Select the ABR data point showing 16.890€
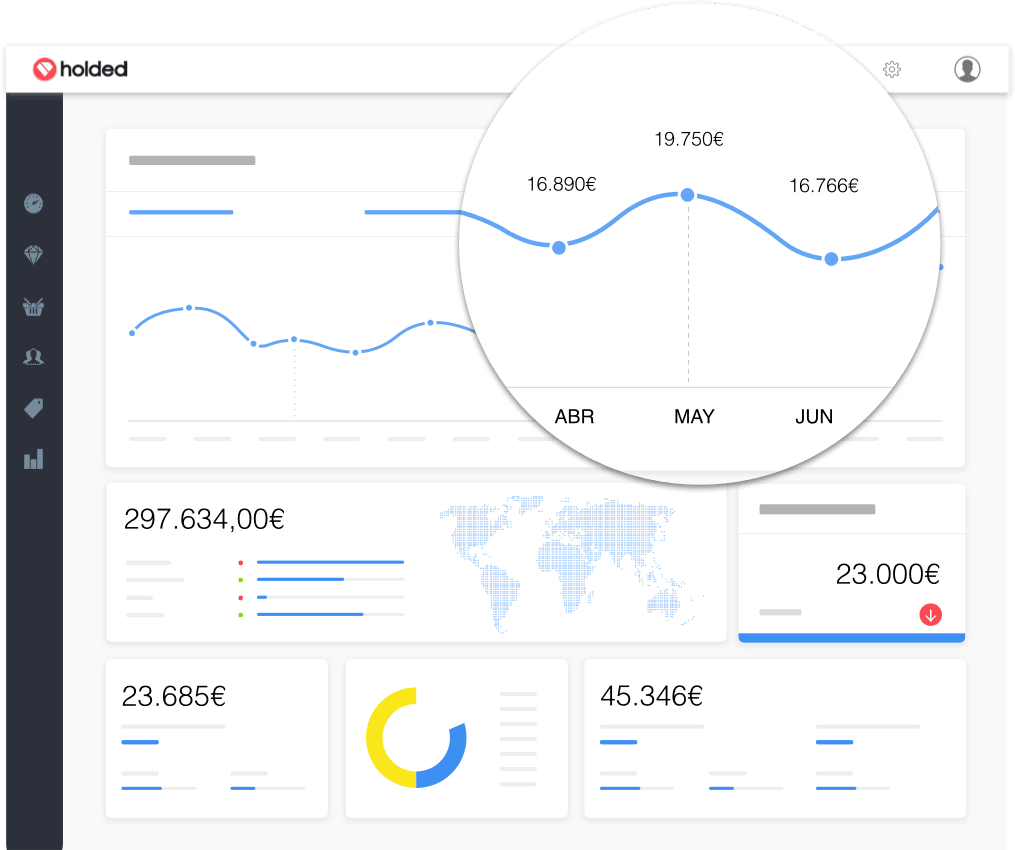Viewport: 1015px width, 850px height. point(559,247)
